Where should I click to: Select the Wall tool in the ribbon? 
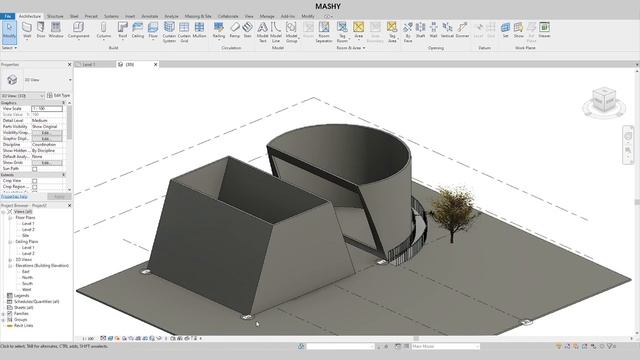click(x=27, y=30)
